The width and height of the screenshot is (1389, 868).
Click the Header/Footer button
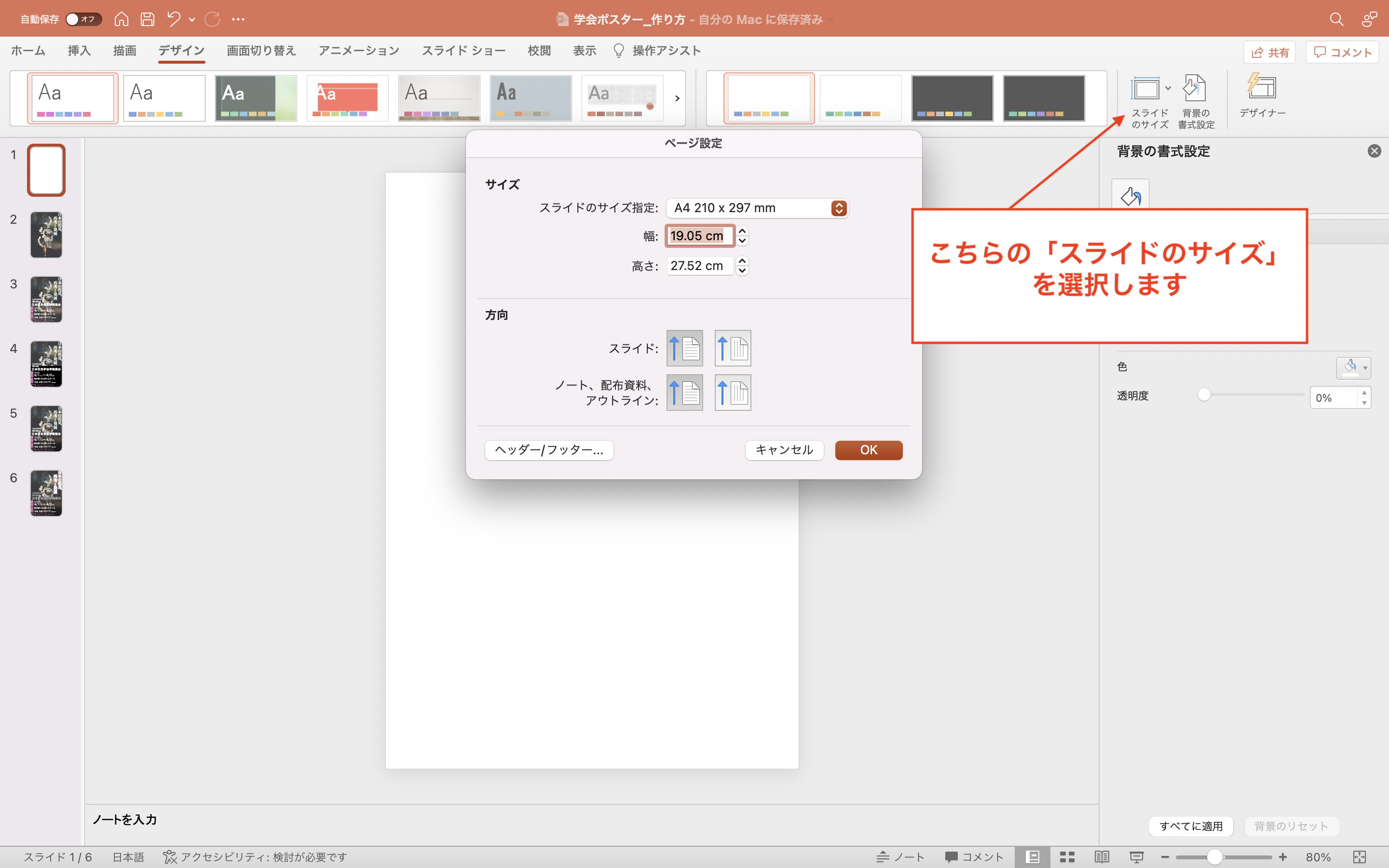(x=549, y=450)
